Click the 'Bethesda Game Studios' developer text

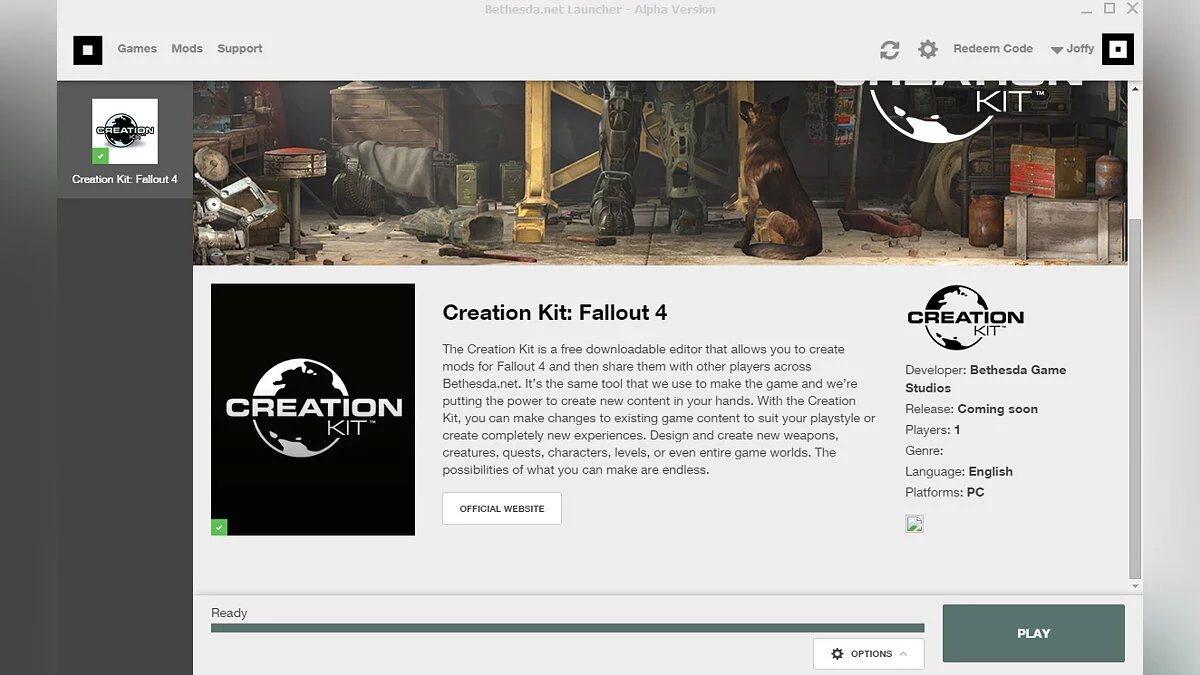986,379
